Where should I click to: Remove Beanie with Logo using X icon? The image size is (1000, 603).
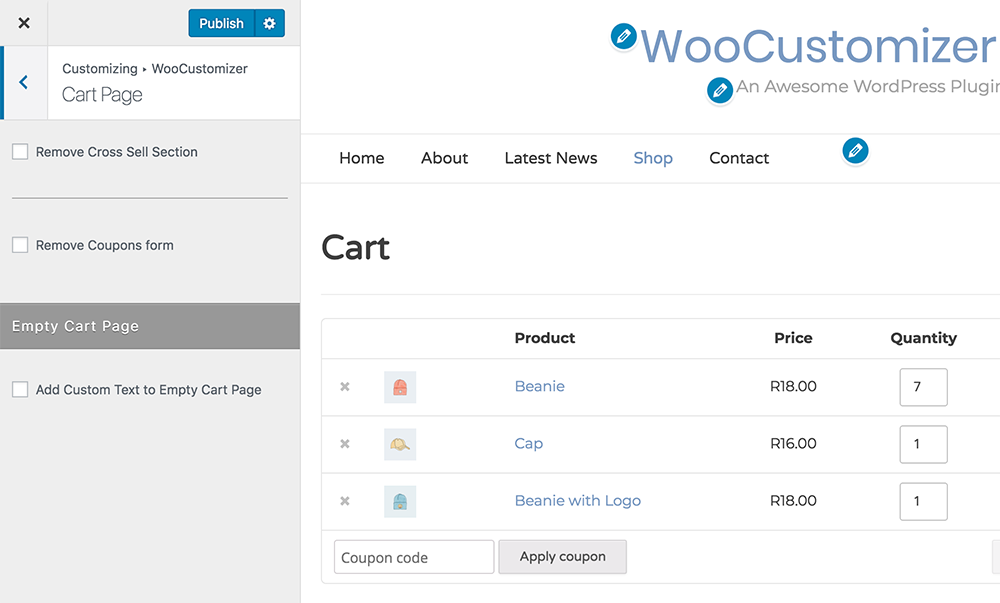click(345, 501)
